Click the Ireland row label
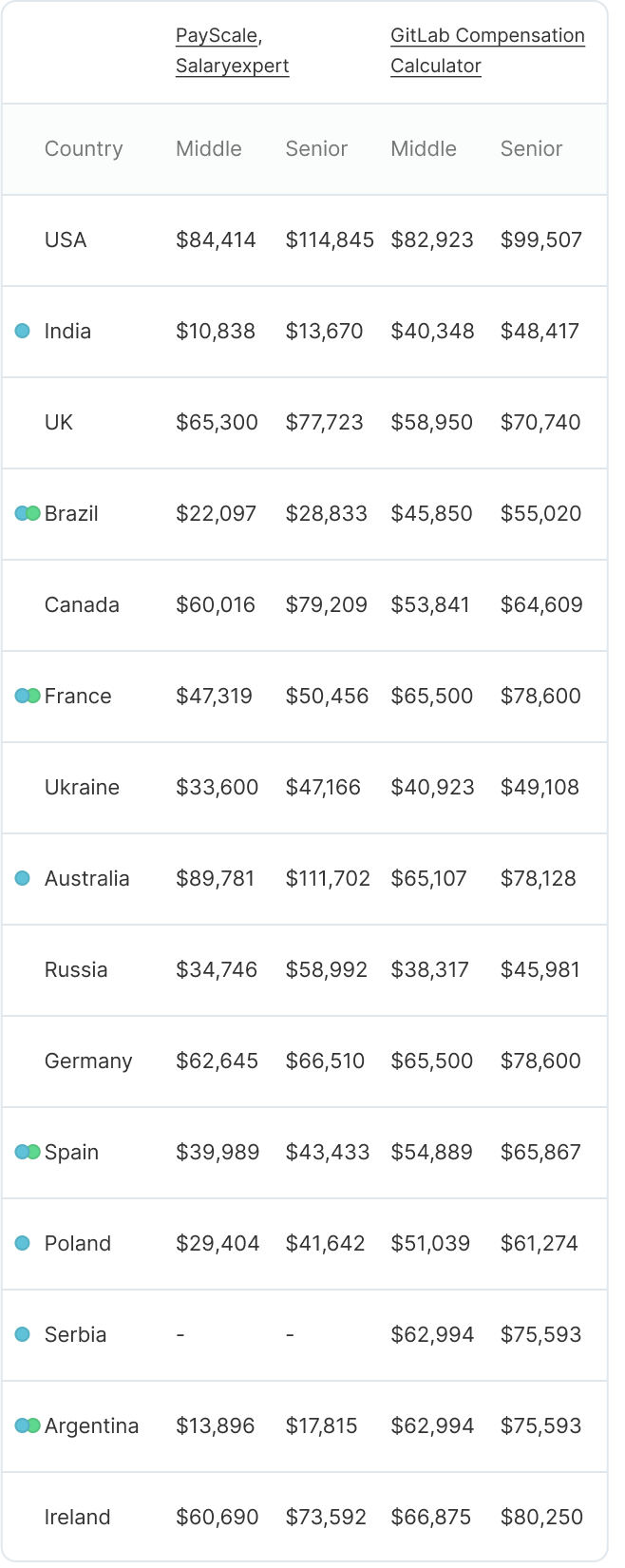Image resolution: width=625 pixels, height=1568 pixels. pos(77,1517)
